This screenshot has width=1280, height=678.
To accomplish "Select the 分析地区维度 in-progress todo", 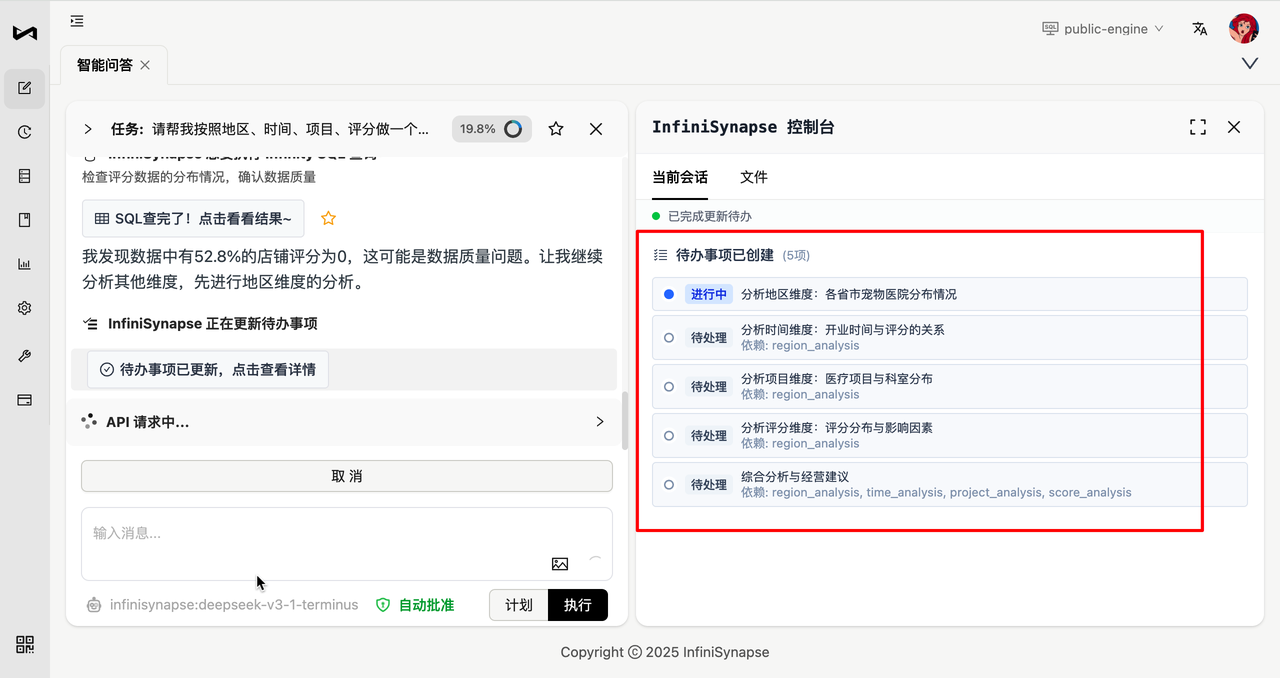I will [x=950, y=294].
